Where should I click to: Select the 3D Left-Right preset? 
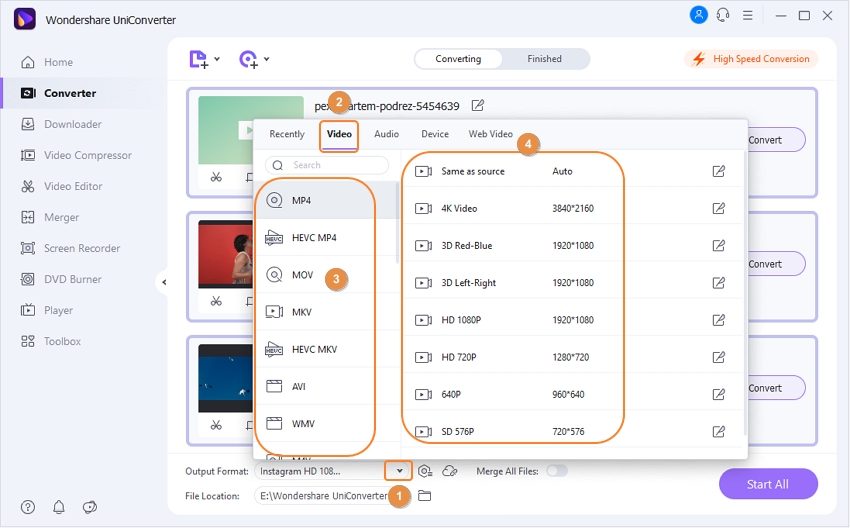574,283
